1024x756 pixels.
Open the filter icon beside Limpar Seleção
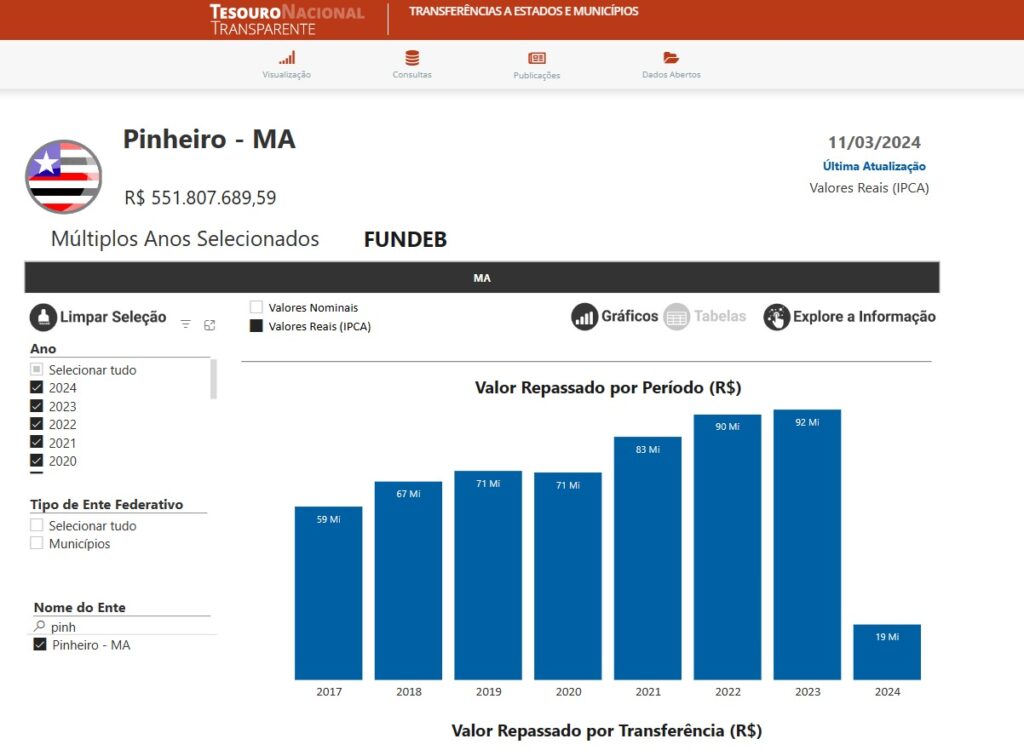[x=186, y=325]
